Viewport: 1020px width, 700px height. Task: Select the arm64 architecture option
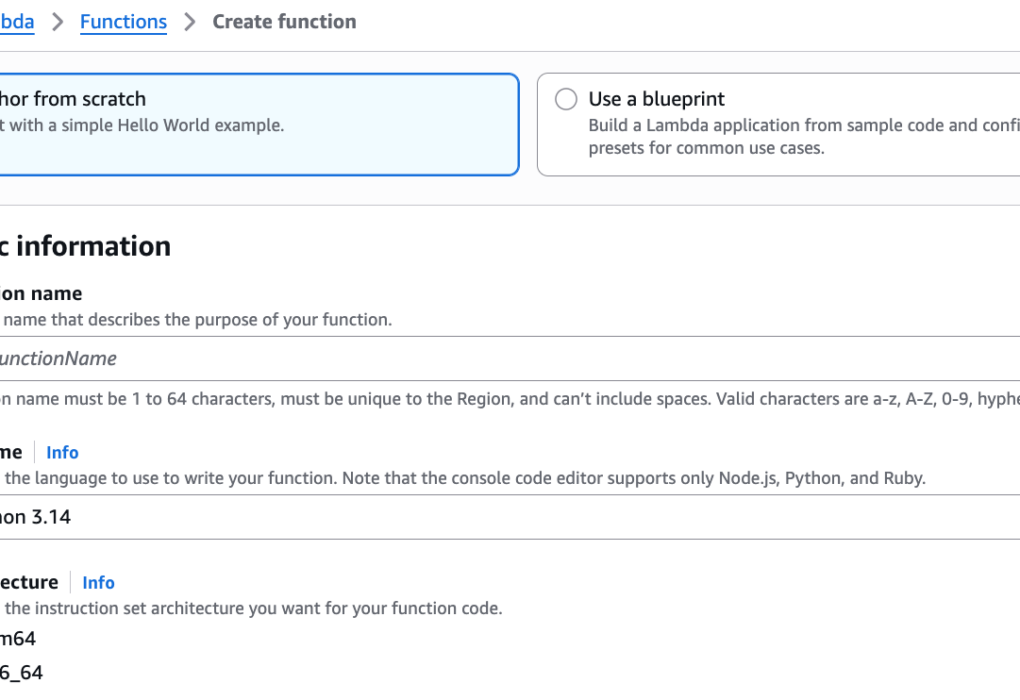18,638
